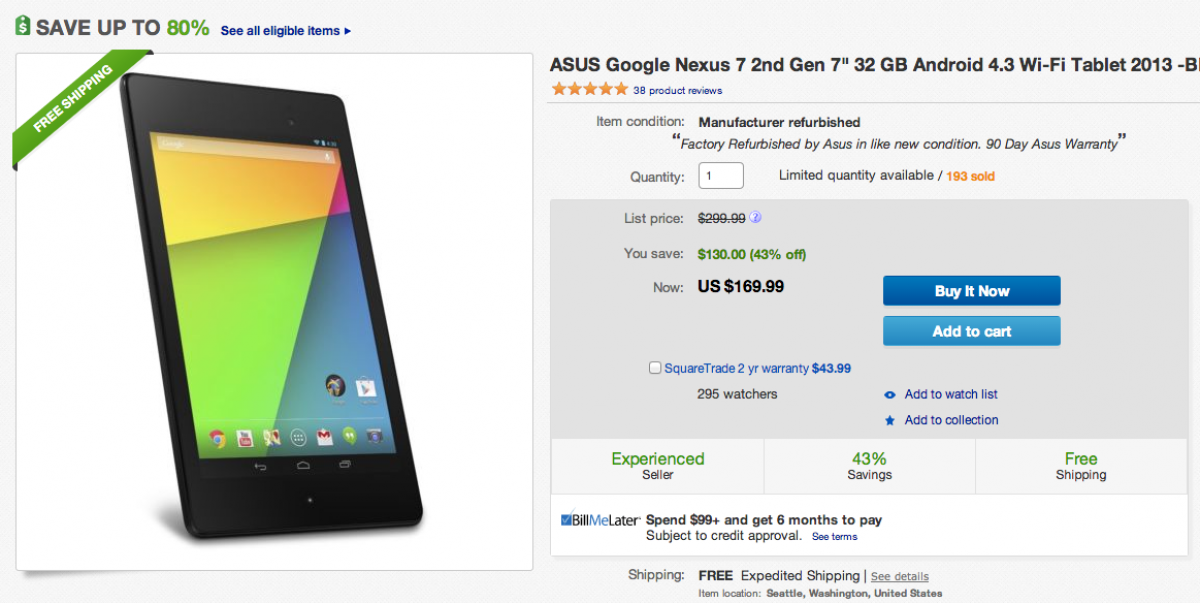Select the Free Shipping cell
Screen dimensions: 1200x603
[1080, 466]
